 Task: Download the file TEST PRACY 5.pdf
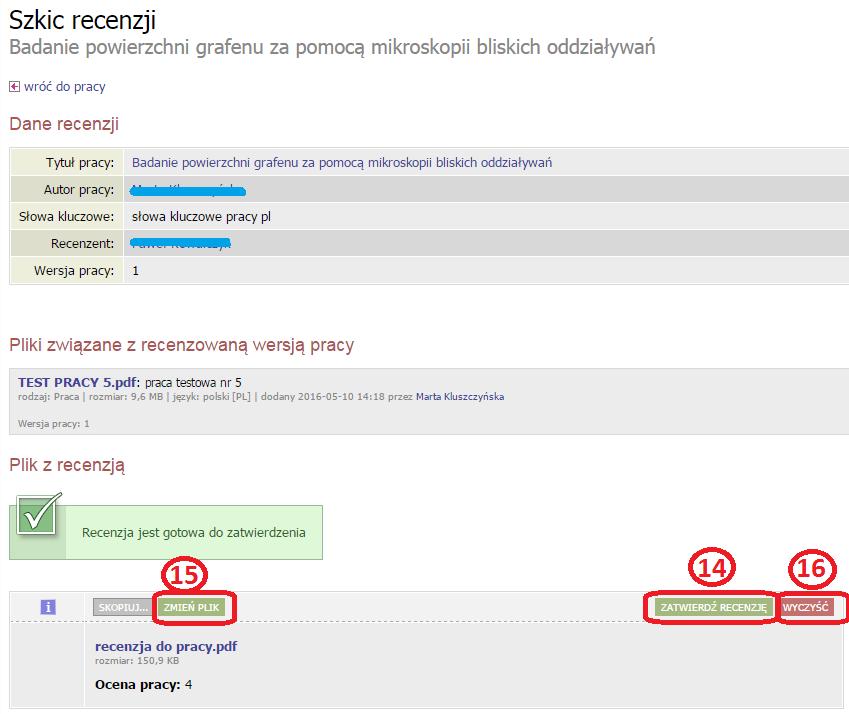[79, 382]
